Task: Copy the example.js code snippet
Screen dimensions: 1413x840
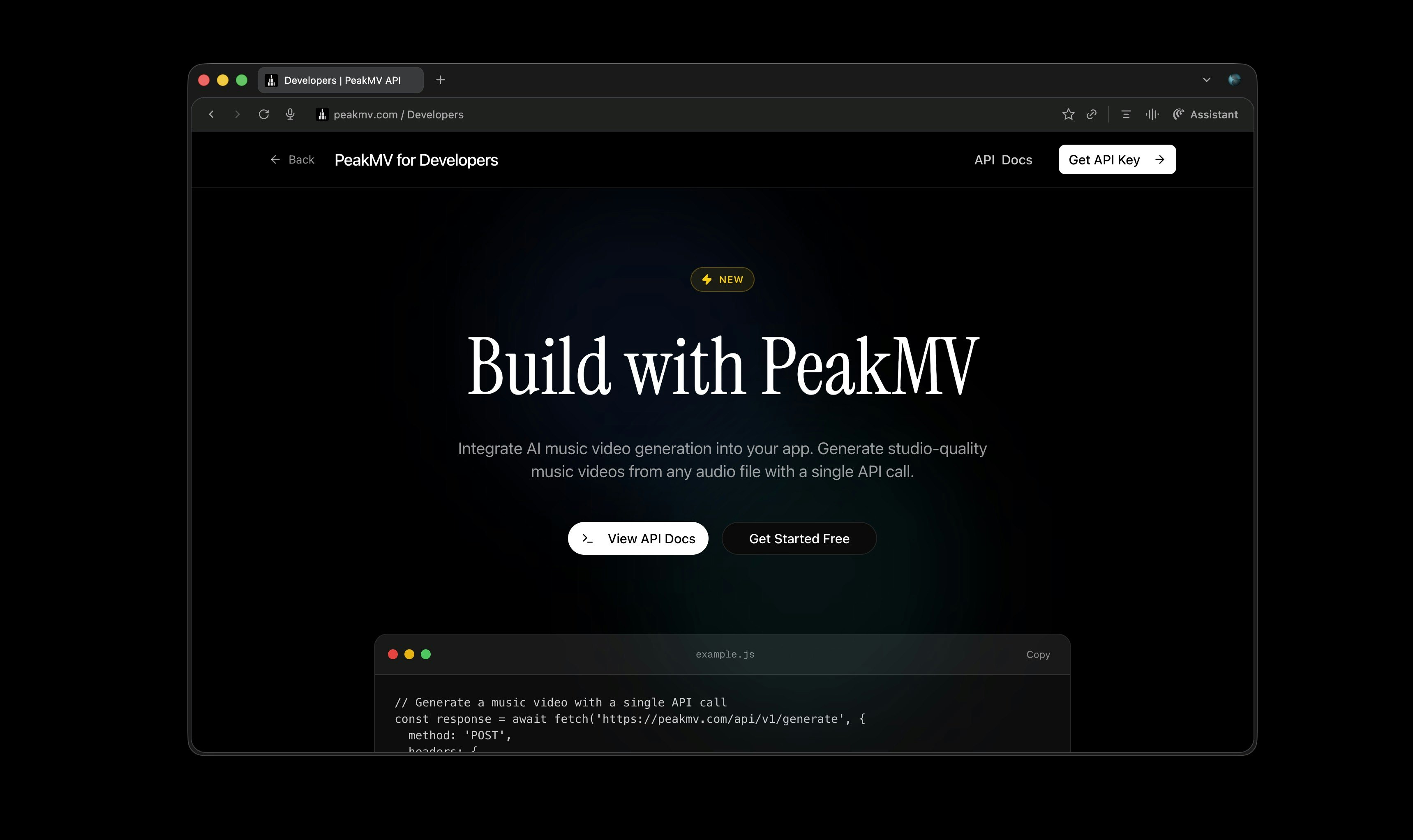Action: pos(1038,654)
